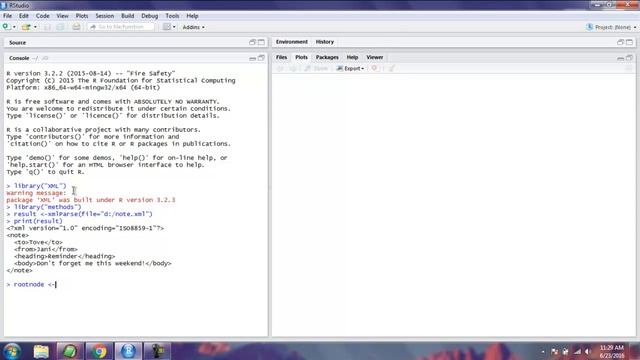Maximize the Plots pane
The height and width of the screenshot is (360, 640).
click(x=629, y=58)
